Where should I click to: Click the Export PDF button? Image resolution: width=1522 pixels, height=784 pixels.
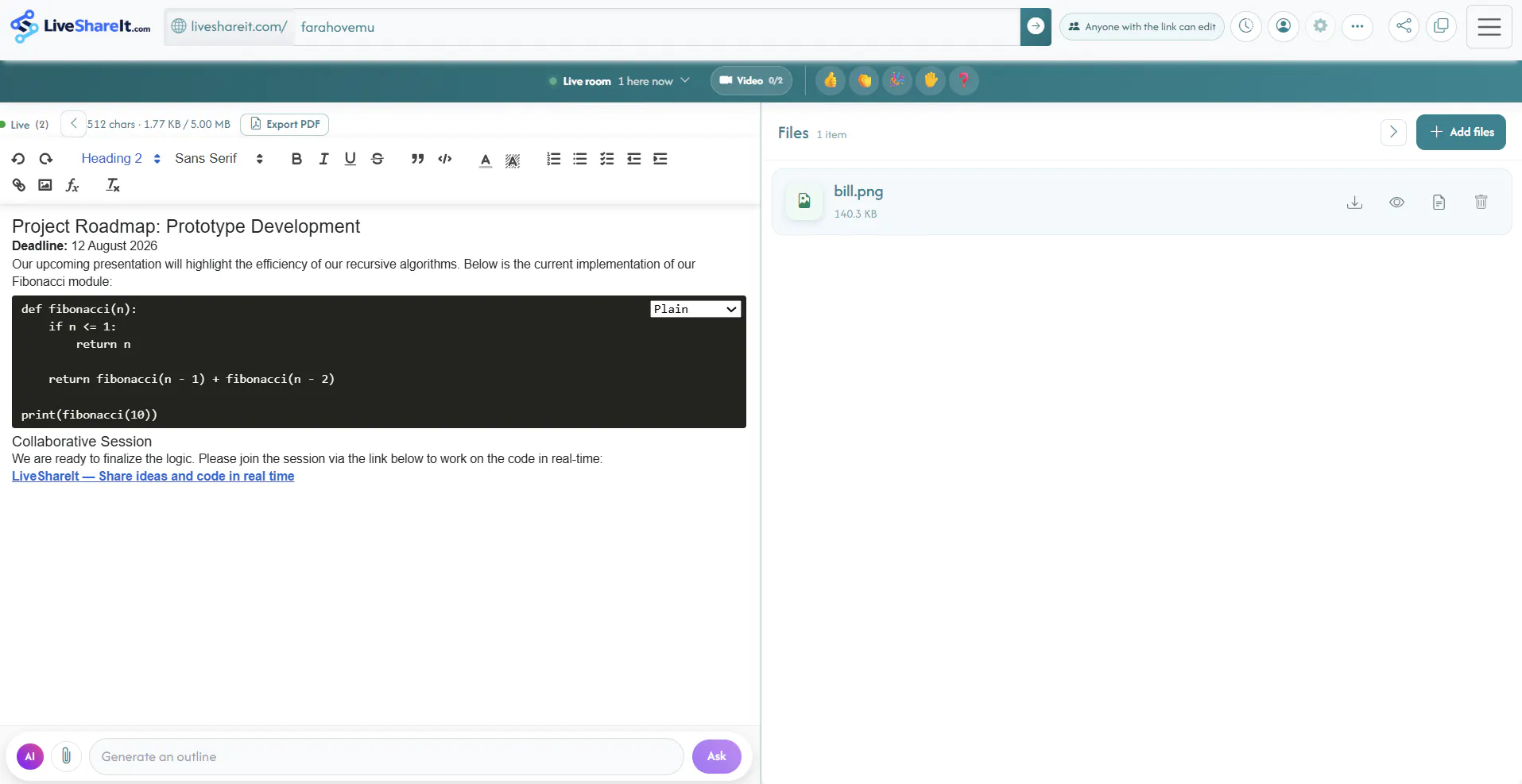pyautogui.click(x=285, y=125)
